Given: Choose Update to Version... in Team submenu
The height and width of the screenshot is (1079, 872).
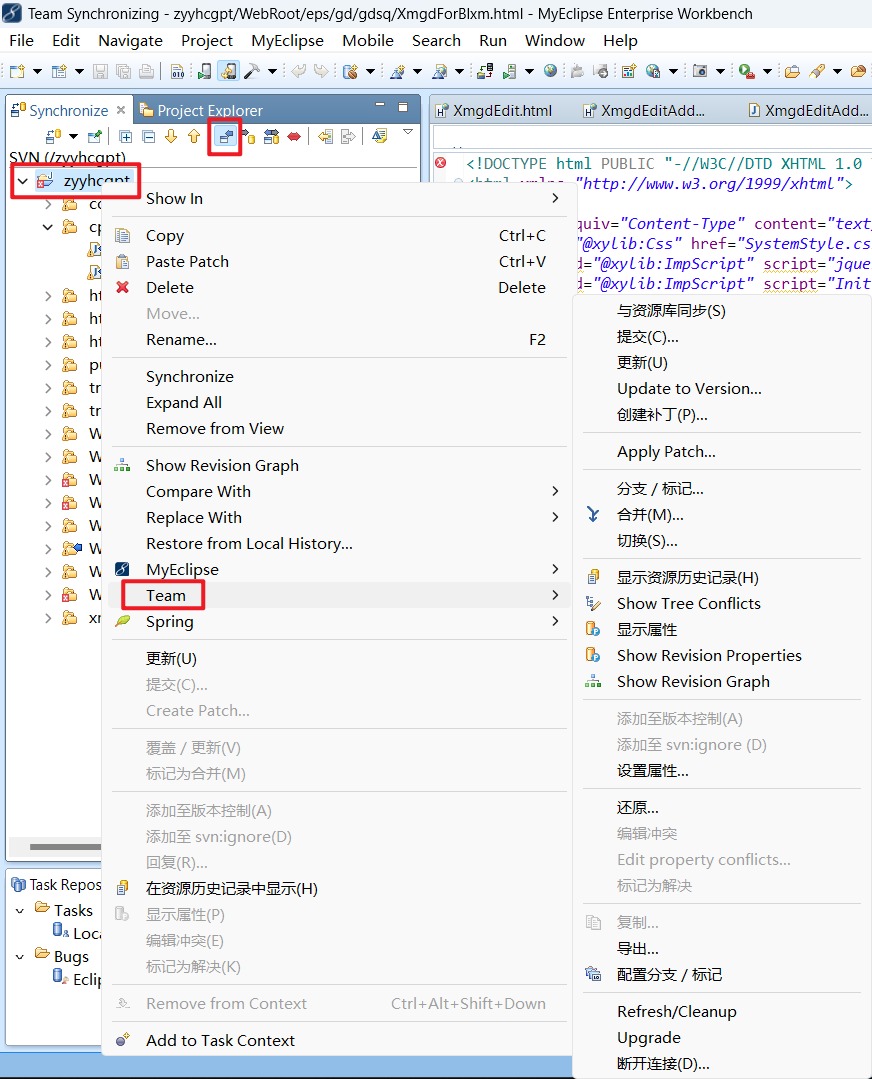Looking at the screenshot, I should click(723, 389).
